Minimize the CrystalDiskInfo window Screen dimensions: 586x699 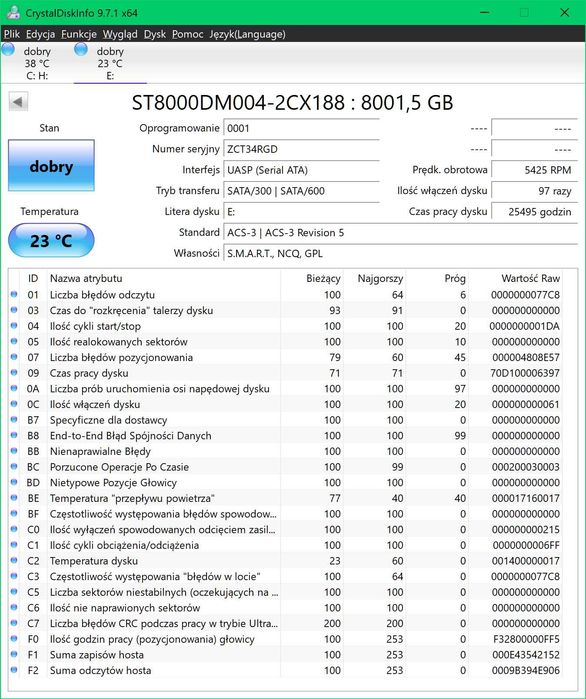484,12
